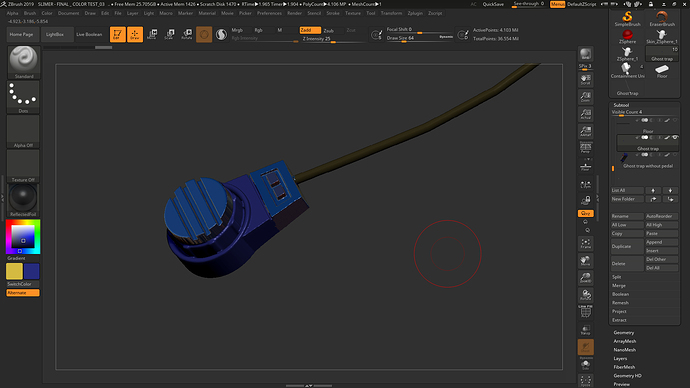Image resolution: width=690 pixels, height=388 pixels.
Task: Toggle the orange Qxyz rotation button
Action: tap(585, 213)
